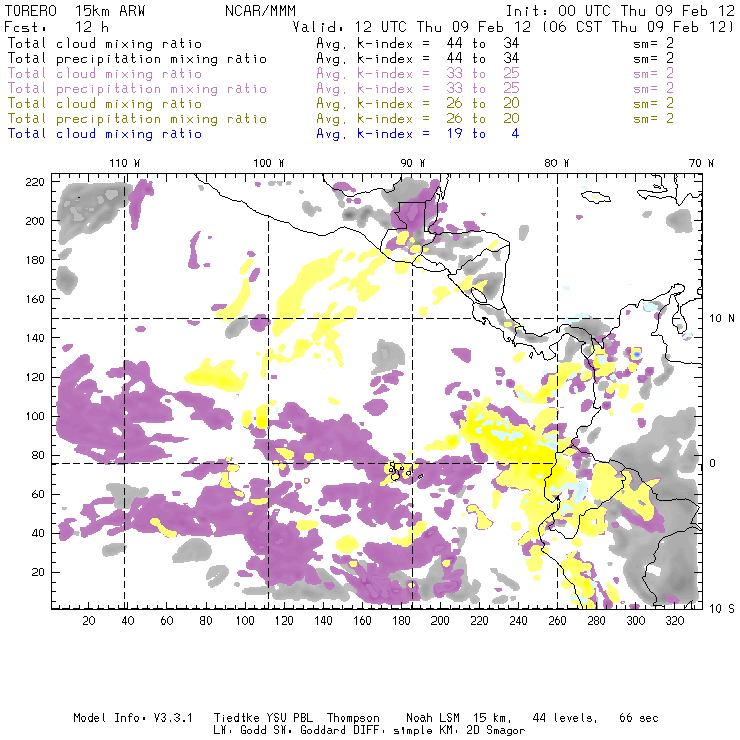740x740 pixels.
Task: Click the horizontal-axis "260" tick label
Action: (x=557, y=621)
